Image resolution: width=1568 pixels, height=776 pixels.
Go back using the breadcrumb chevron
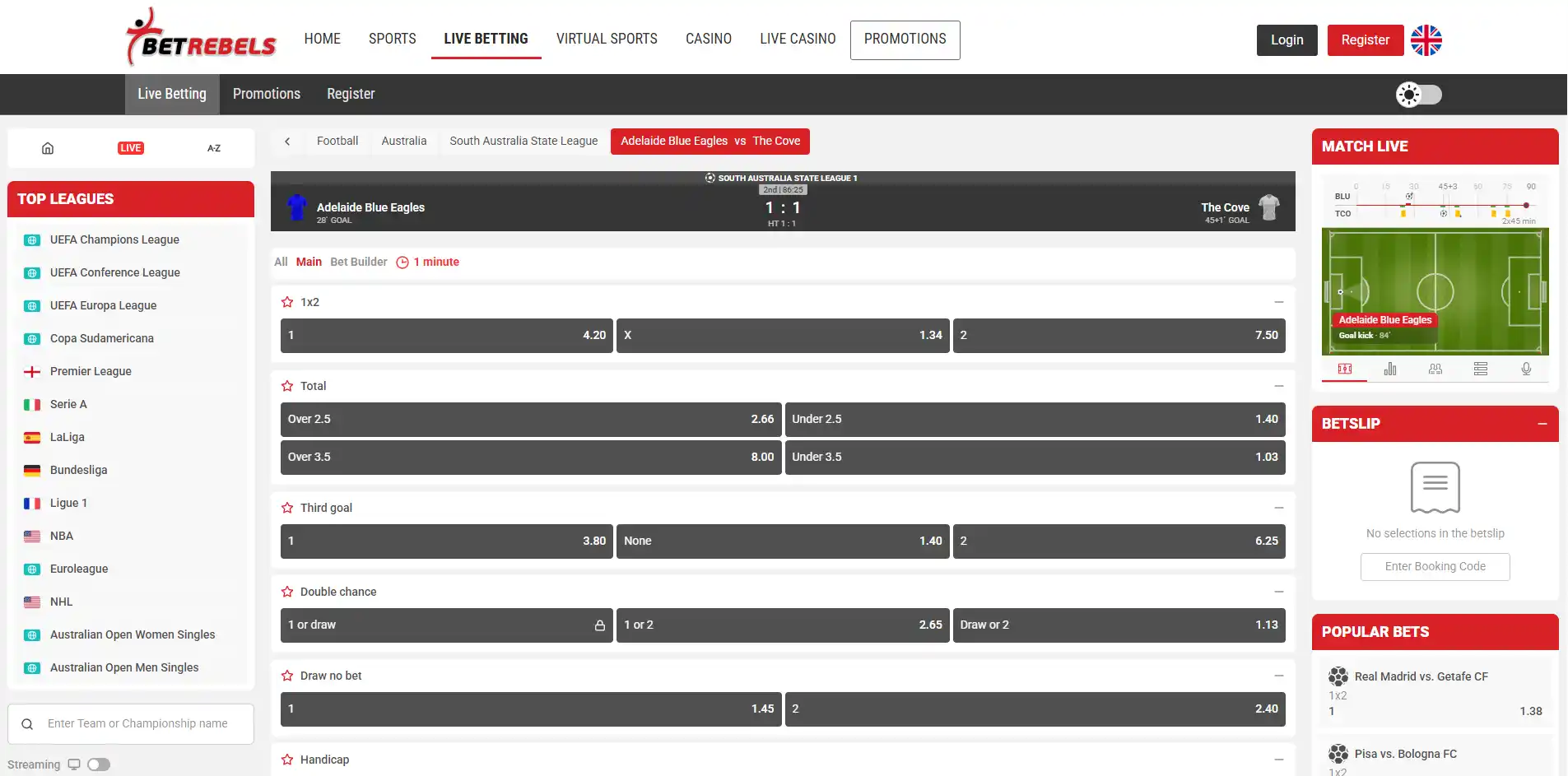point(287,142)
